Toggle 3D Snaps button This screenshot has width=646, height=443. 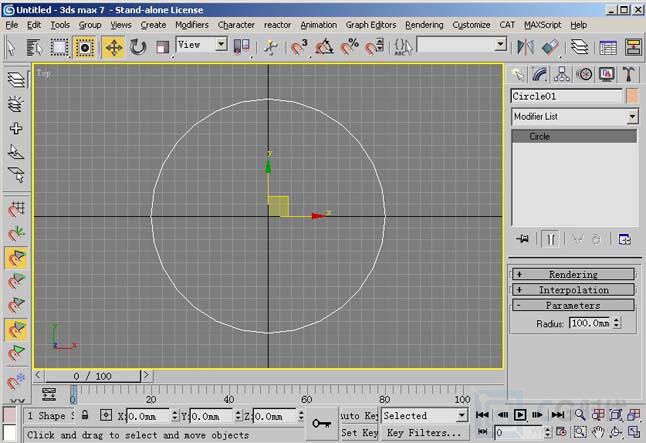pos(299,47)
